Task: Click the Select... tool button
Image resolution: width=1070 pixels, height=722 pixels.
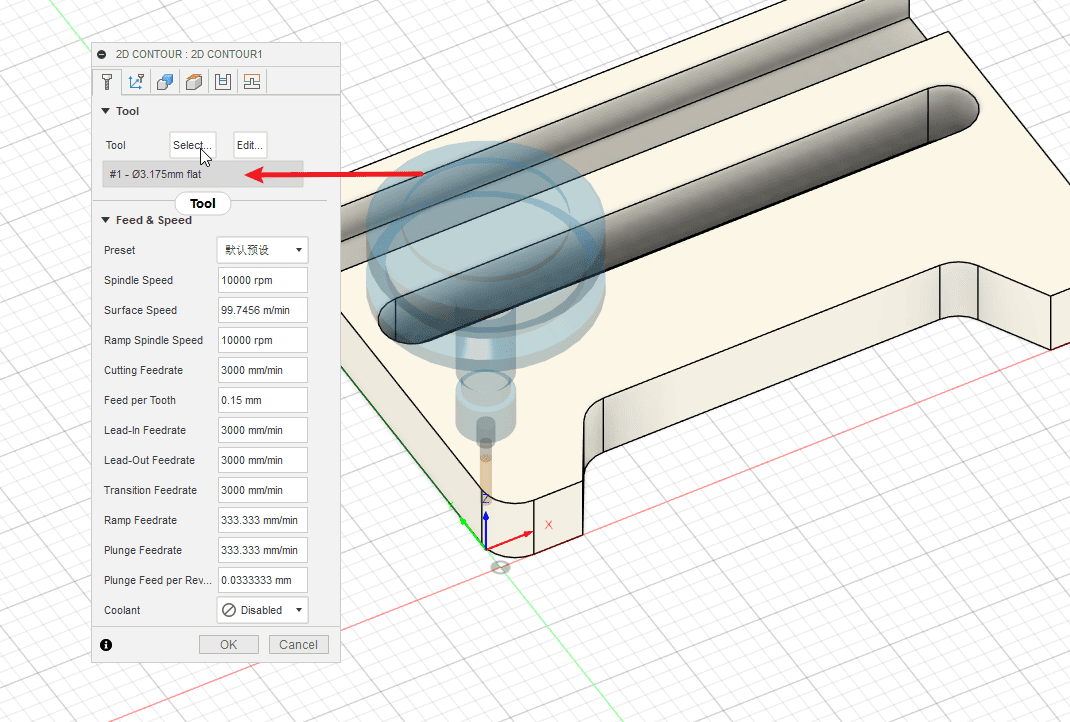Action: point(192,145)
